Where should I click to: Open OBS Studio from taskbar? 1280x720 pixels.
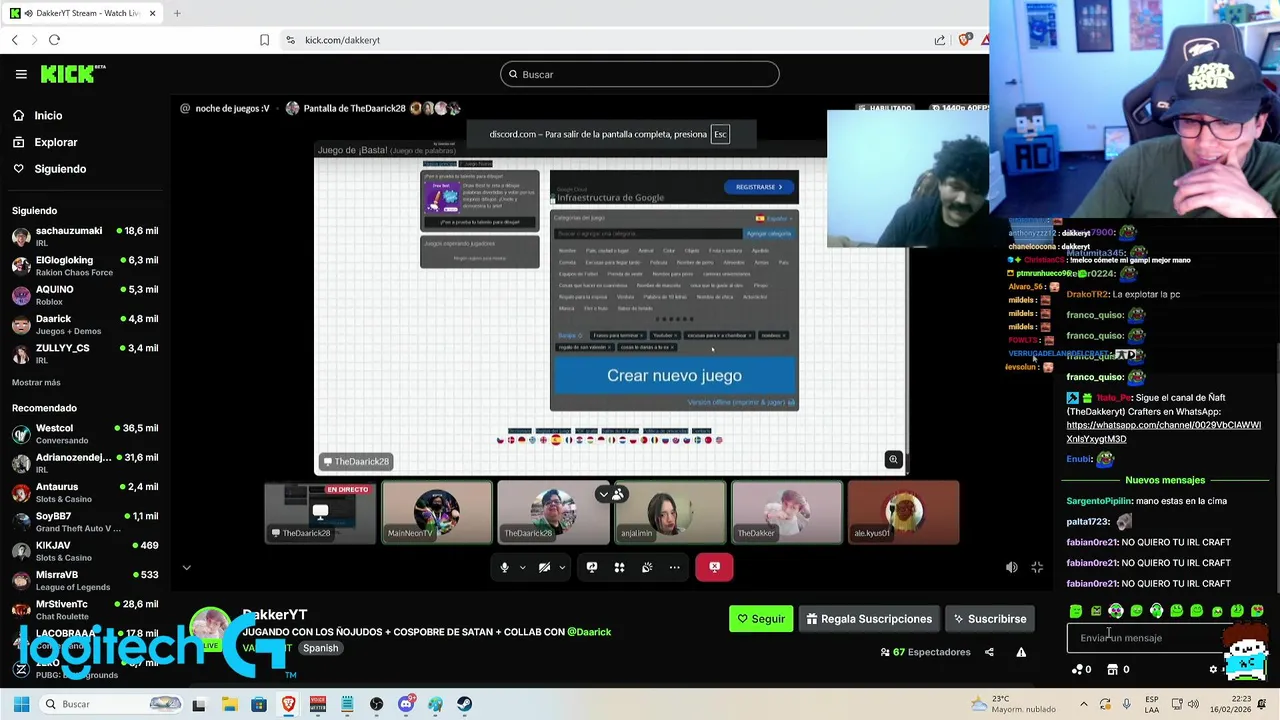(376, 704)
